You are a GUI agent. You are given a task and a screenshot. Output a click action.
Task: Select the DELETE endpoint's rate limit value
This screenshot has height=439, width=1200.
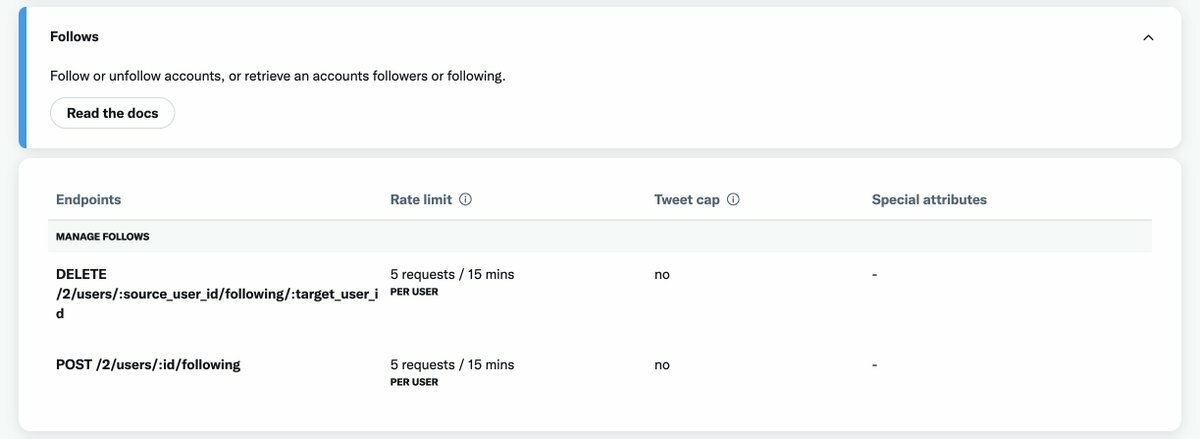(x=452, y=274)
